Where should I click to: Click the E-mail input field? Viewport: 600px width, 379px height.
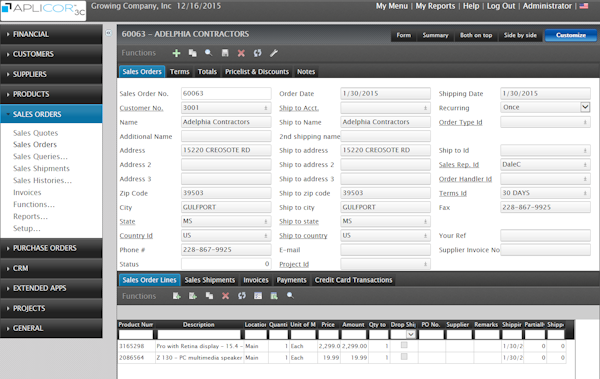[385, 250]
